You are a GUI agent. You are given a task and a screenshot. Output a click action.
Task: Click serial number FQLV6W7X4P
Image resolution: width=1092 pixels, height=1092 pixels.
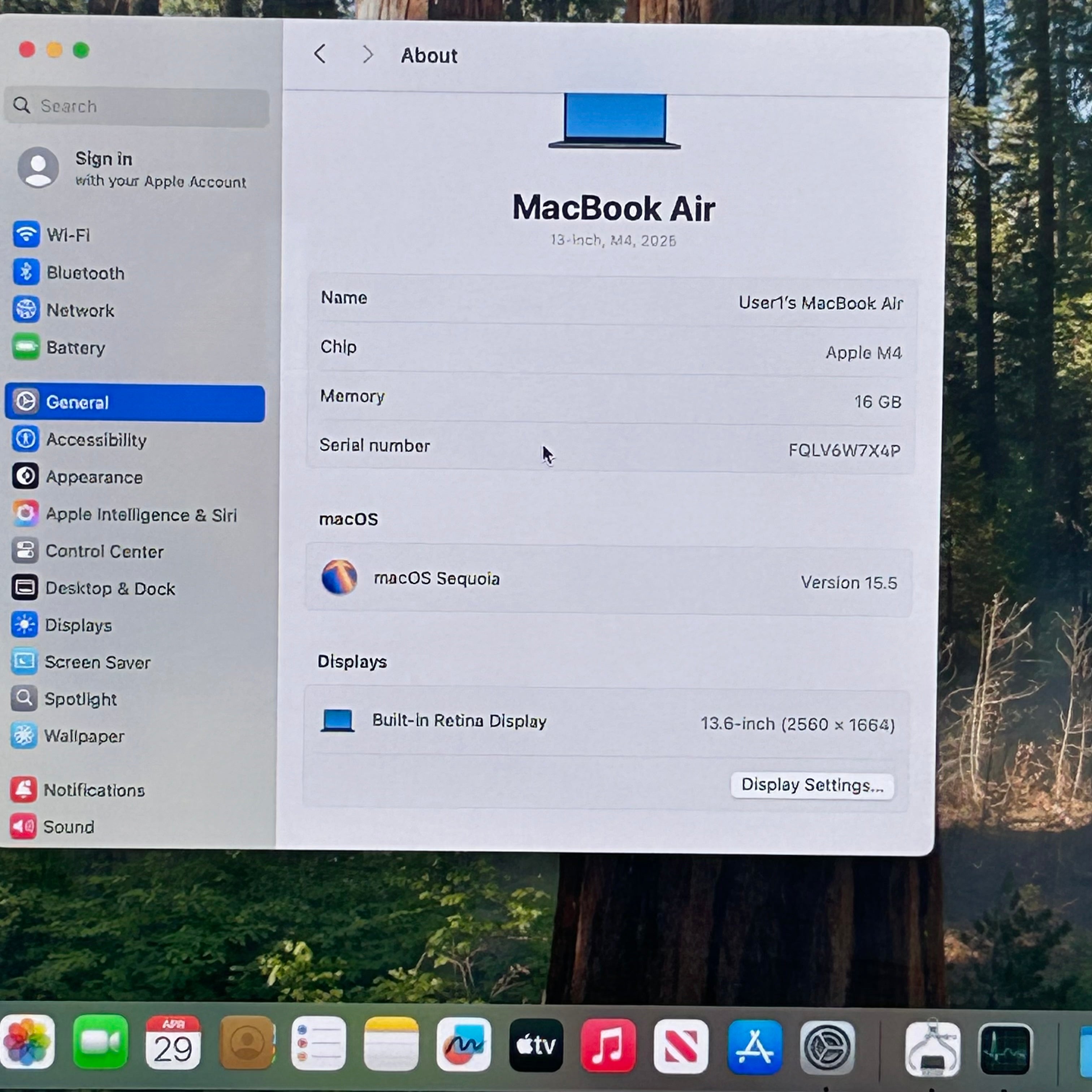pyautogui.click(x=844, y=450)
